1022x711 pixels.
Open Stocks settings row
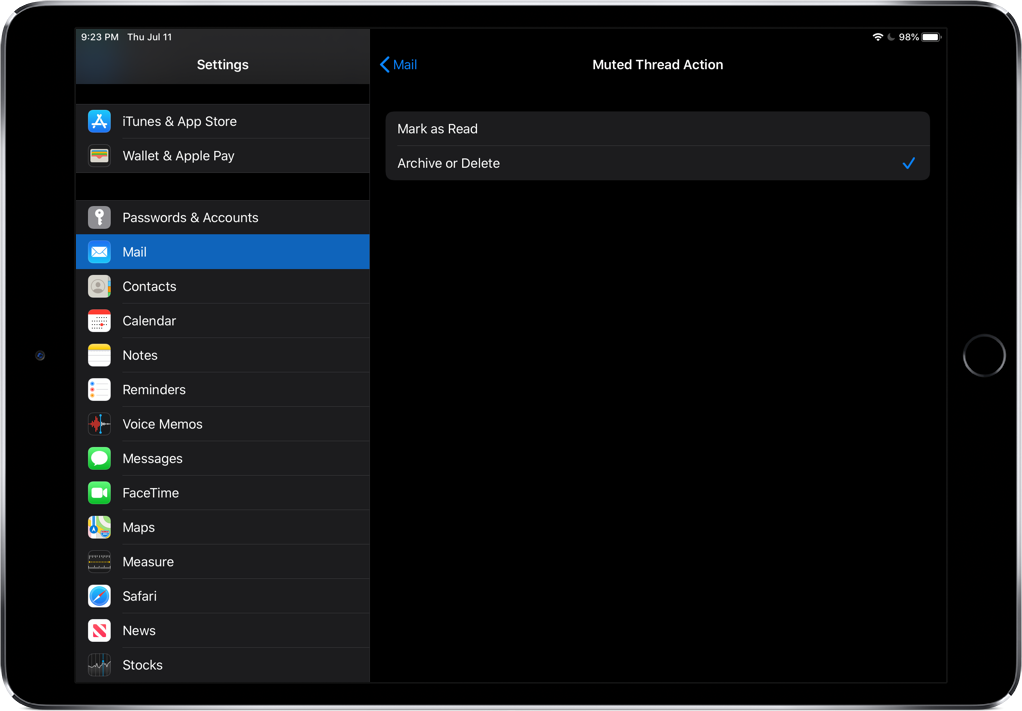[x=223, y=665]
